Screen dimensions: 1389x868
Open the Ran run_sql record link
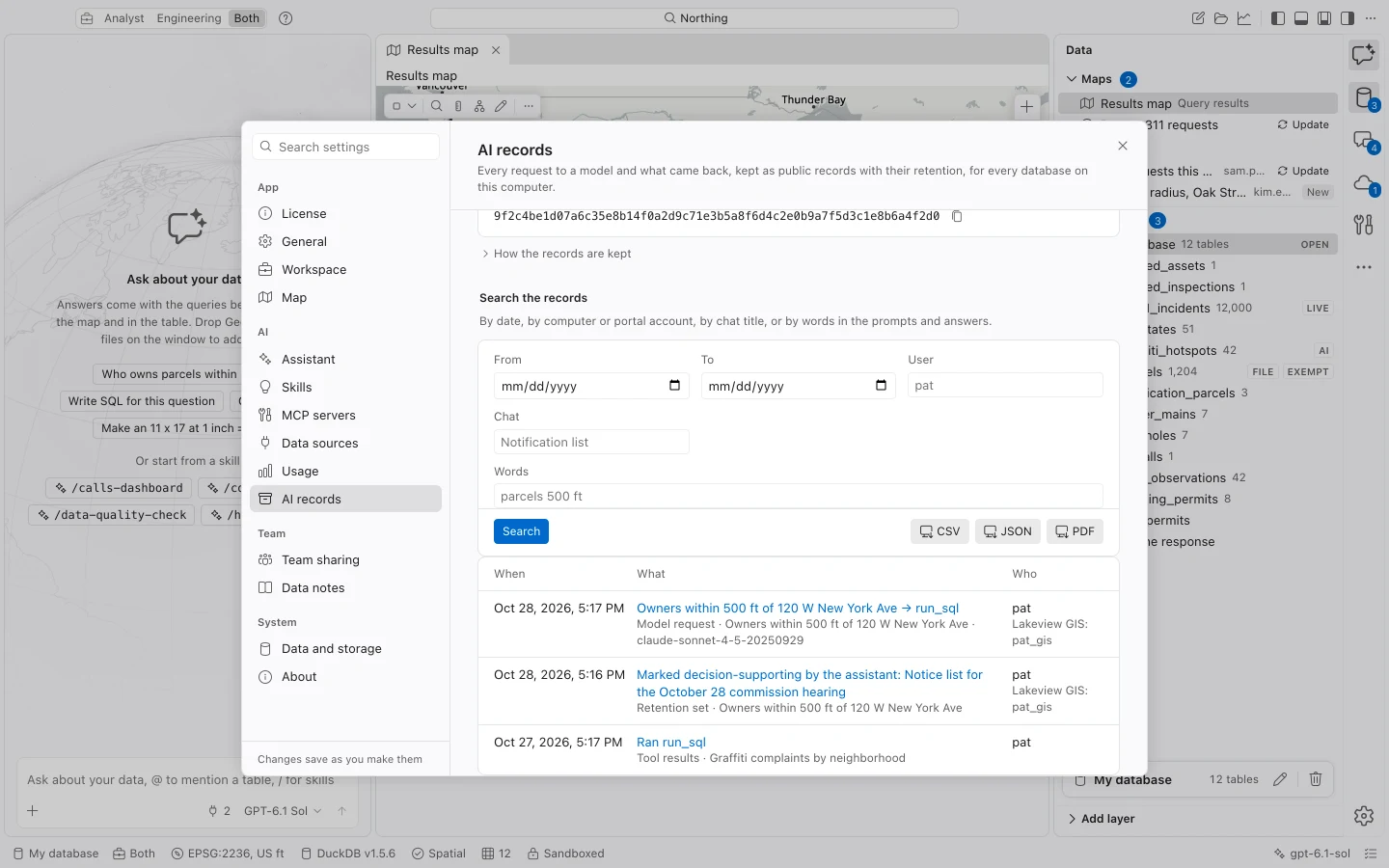pos(671,743)
